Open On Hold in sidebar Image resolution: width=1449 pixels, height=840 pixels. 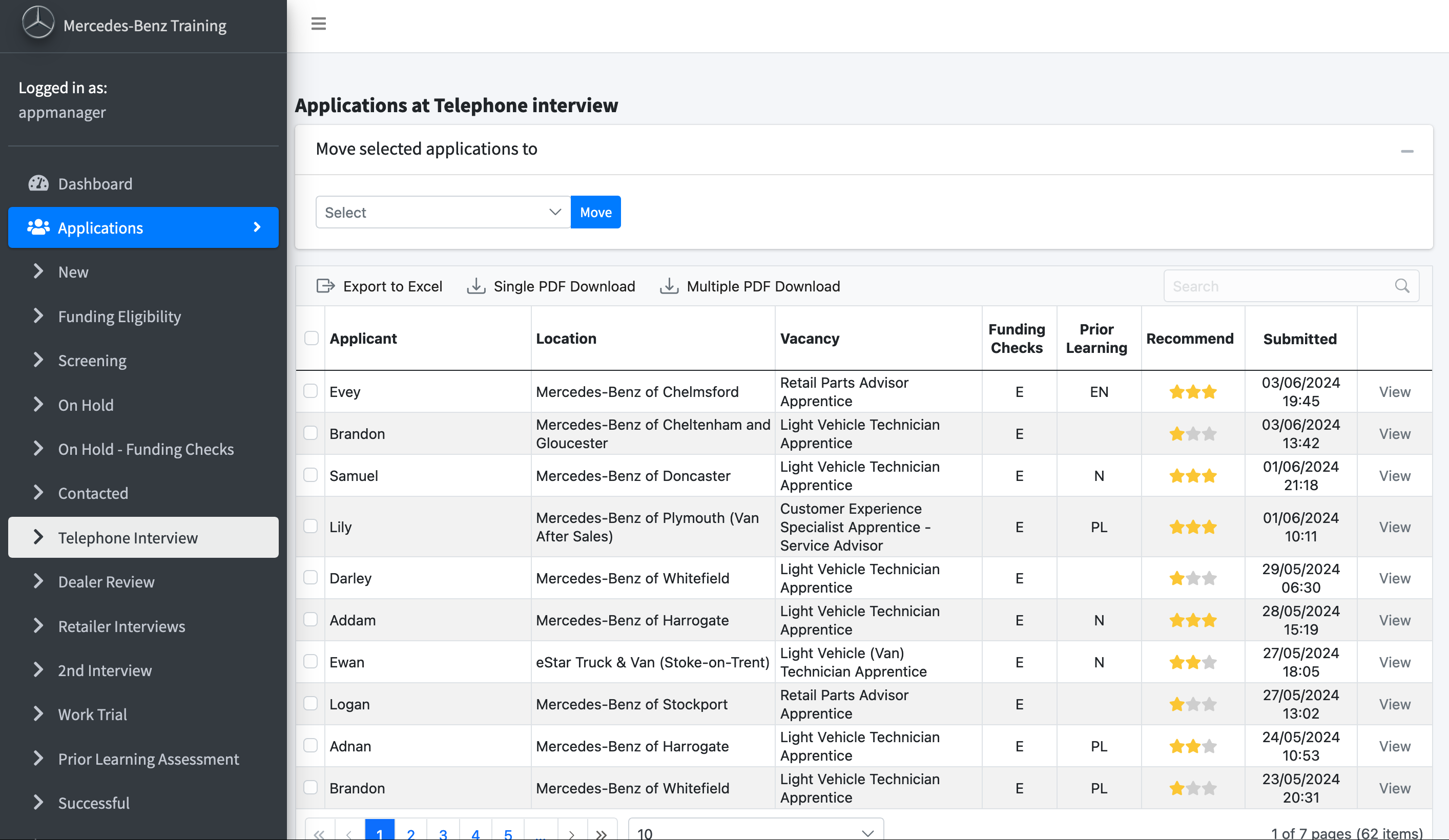pyautogui.click(x=143, y=405)
